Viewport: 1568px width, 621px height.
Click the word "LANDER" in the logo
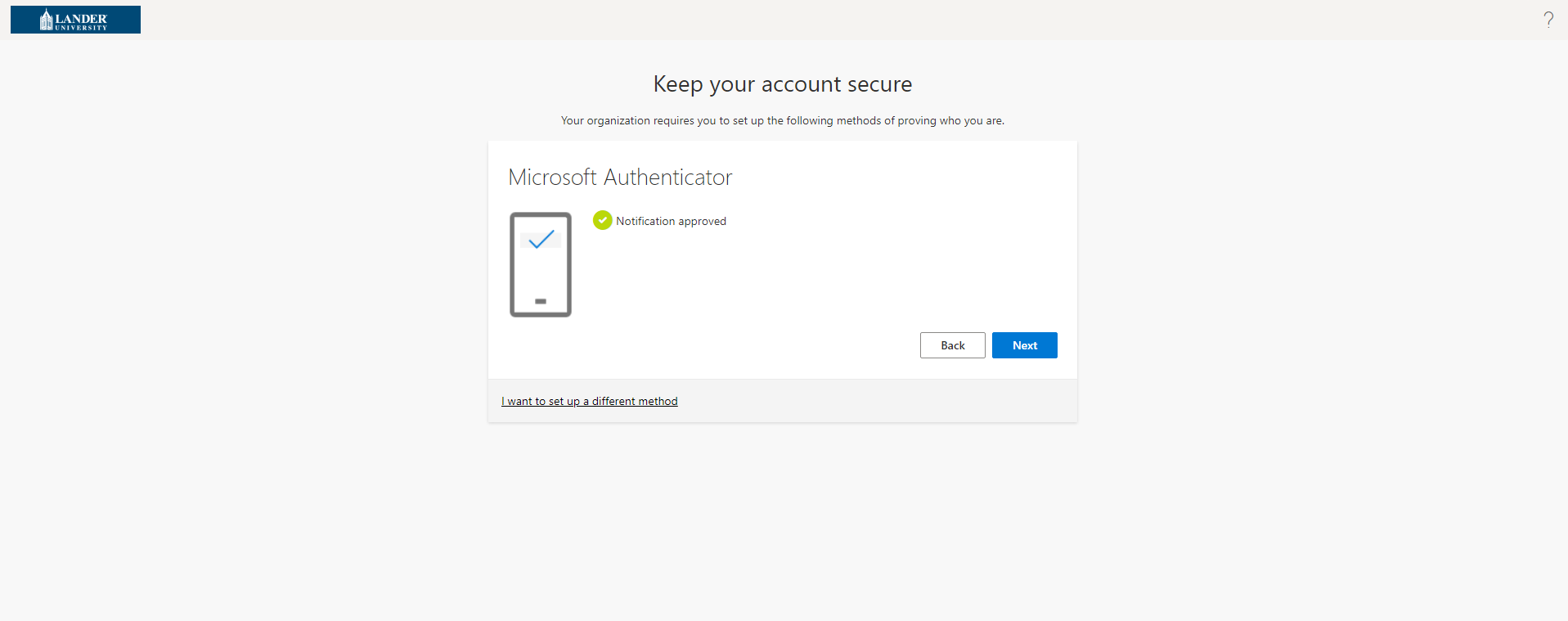point(81,18)
